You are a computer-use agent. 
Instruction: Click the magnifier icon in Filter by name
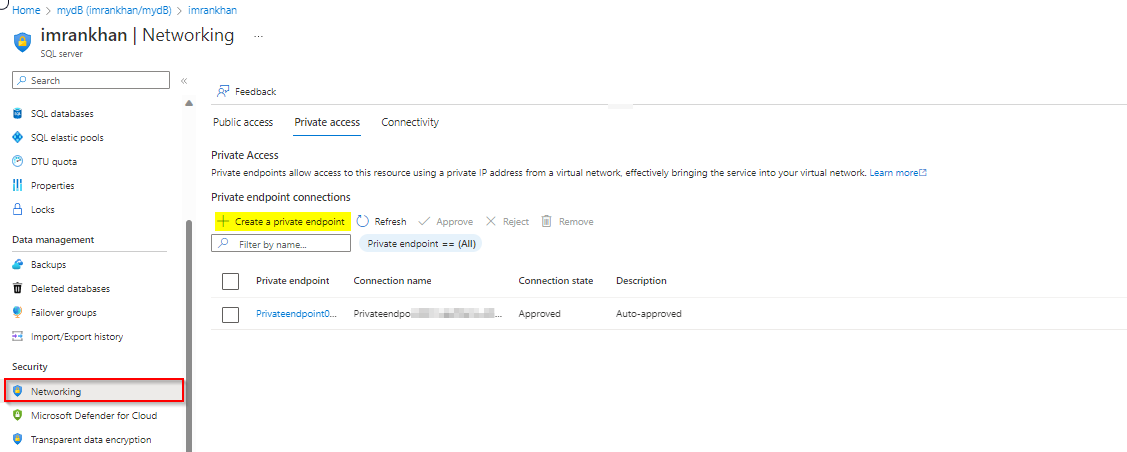(x=224, y=244)
